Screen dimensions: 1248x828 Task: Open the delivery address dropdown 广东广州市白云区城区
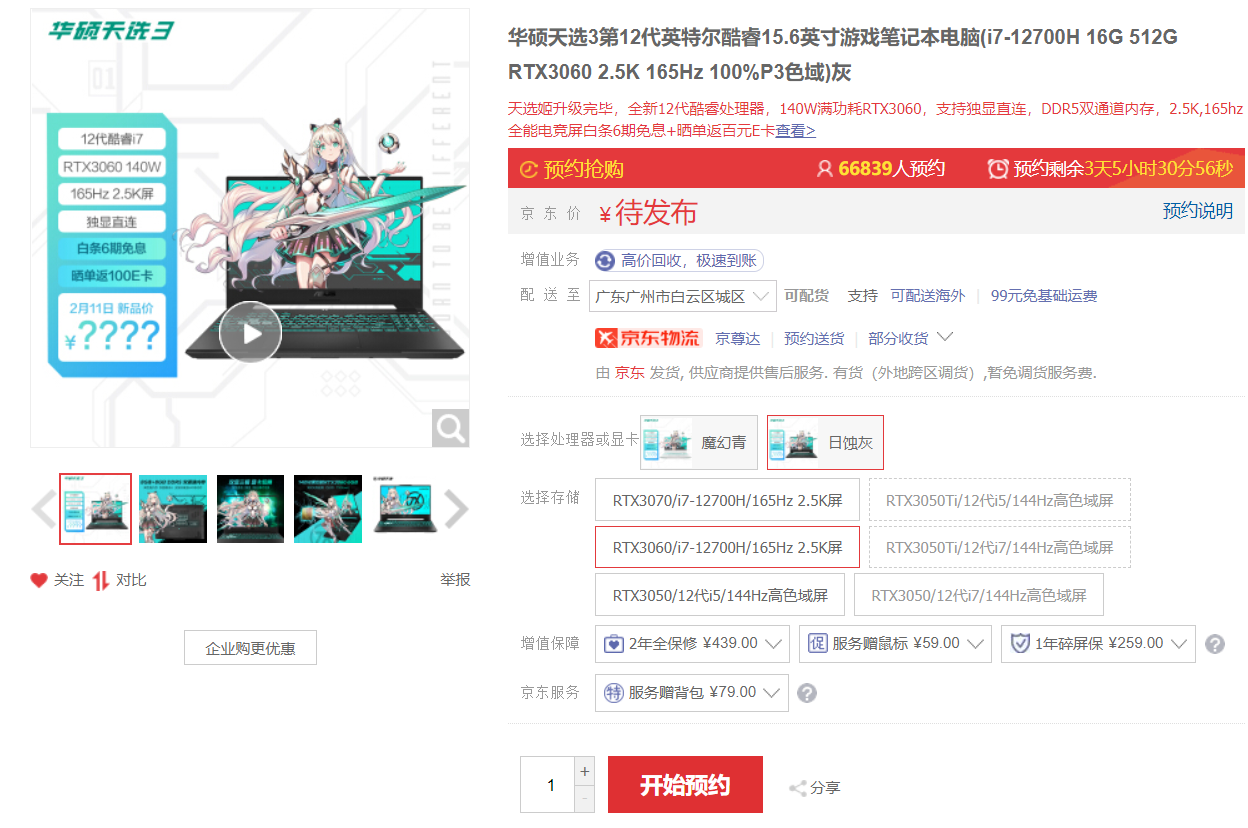[683, 296]
